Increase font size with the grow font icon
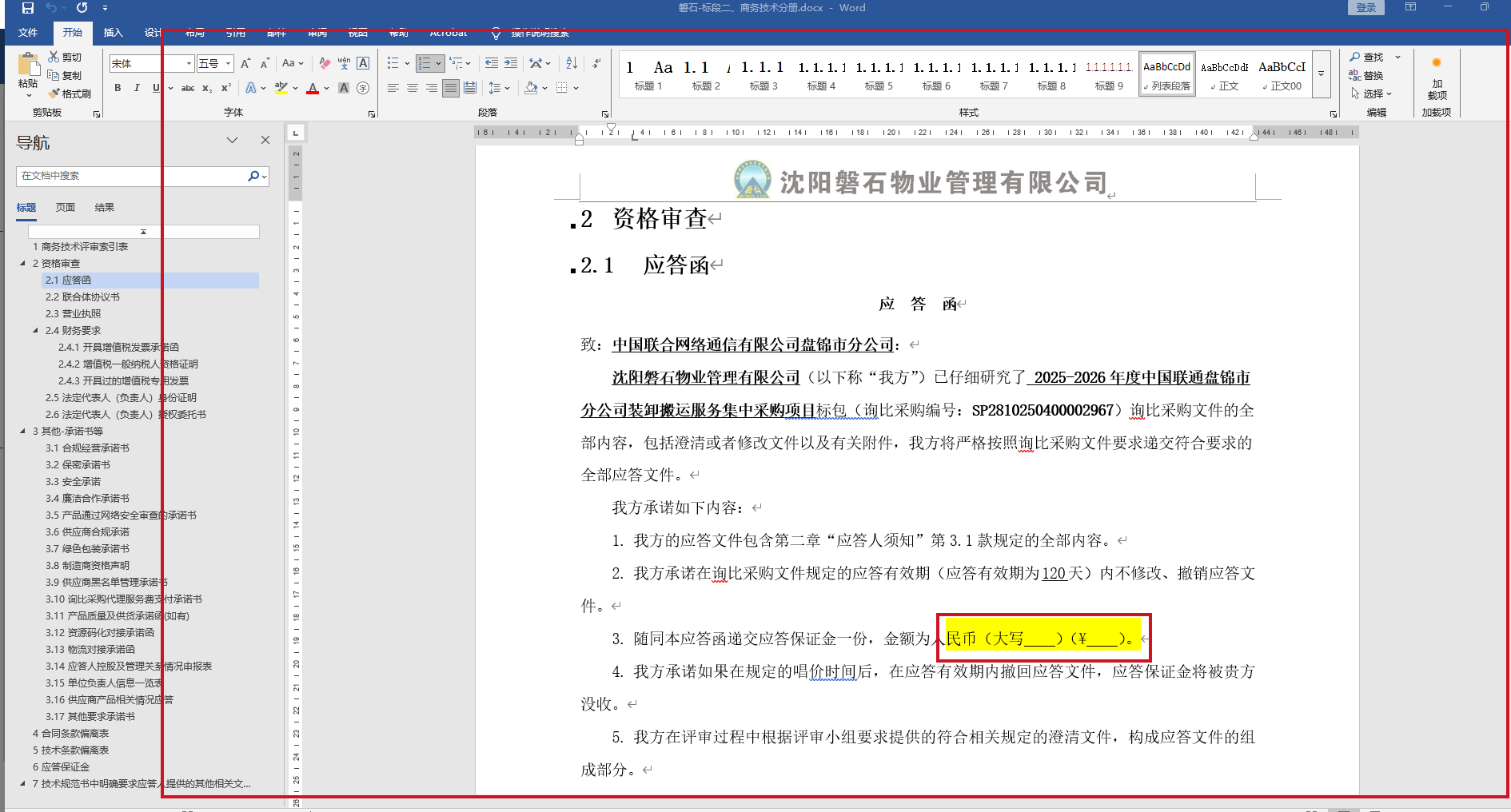 [x=245, y=63]
